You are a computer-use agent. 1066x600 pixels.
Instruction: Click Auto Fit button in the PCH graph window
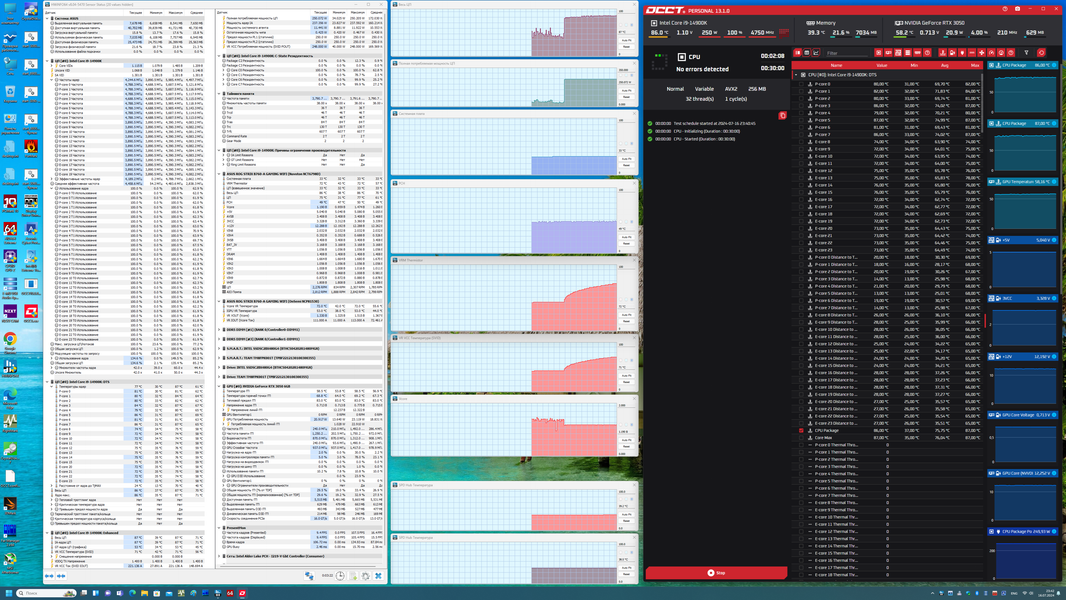[x=627, y=237]
